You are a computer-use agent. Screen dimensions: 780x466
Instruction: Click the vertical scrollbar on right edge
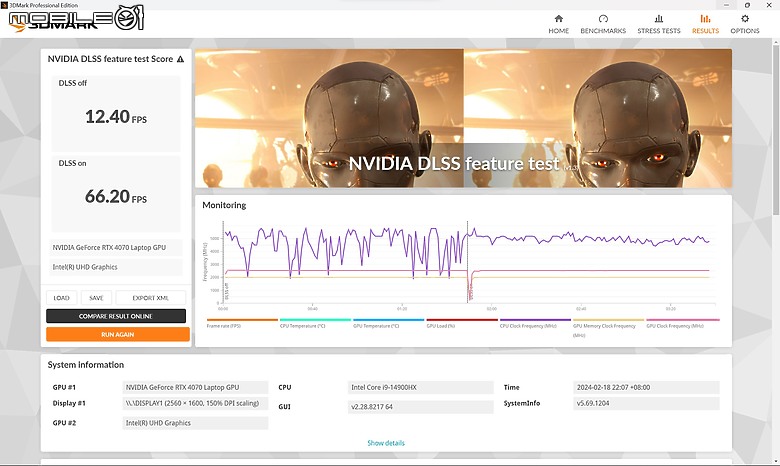[776, 129]
